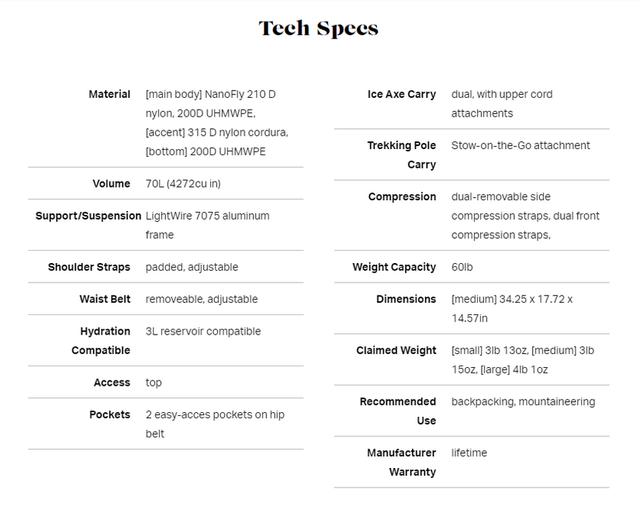Viewport: 640px width, 520px height.
Task: Click the Shoulder Straps label
Action: (89, 267)
